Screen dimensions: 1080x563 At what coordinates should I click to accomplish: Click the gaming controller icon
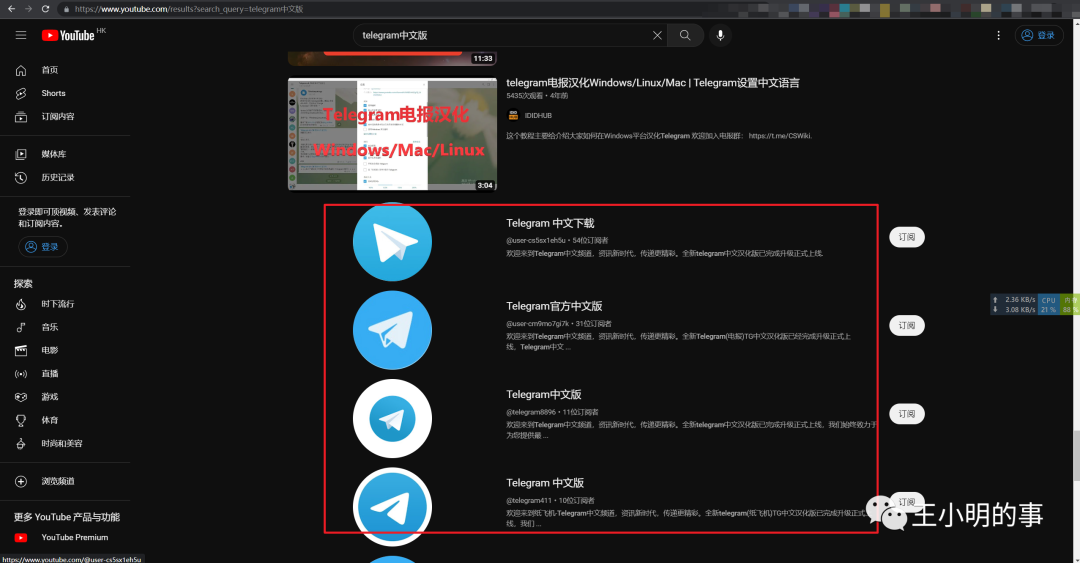point(21,397)
